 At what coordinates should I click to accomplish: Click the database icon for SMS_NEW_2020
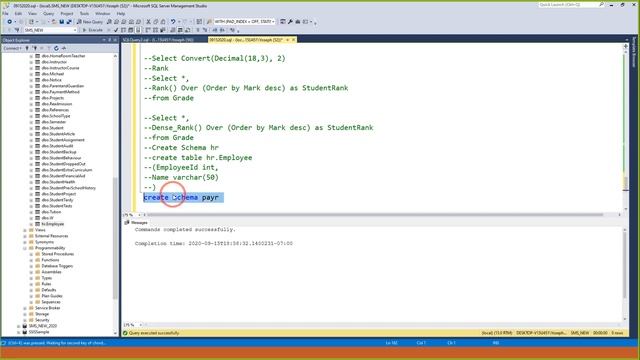click(x=24, y=326)
